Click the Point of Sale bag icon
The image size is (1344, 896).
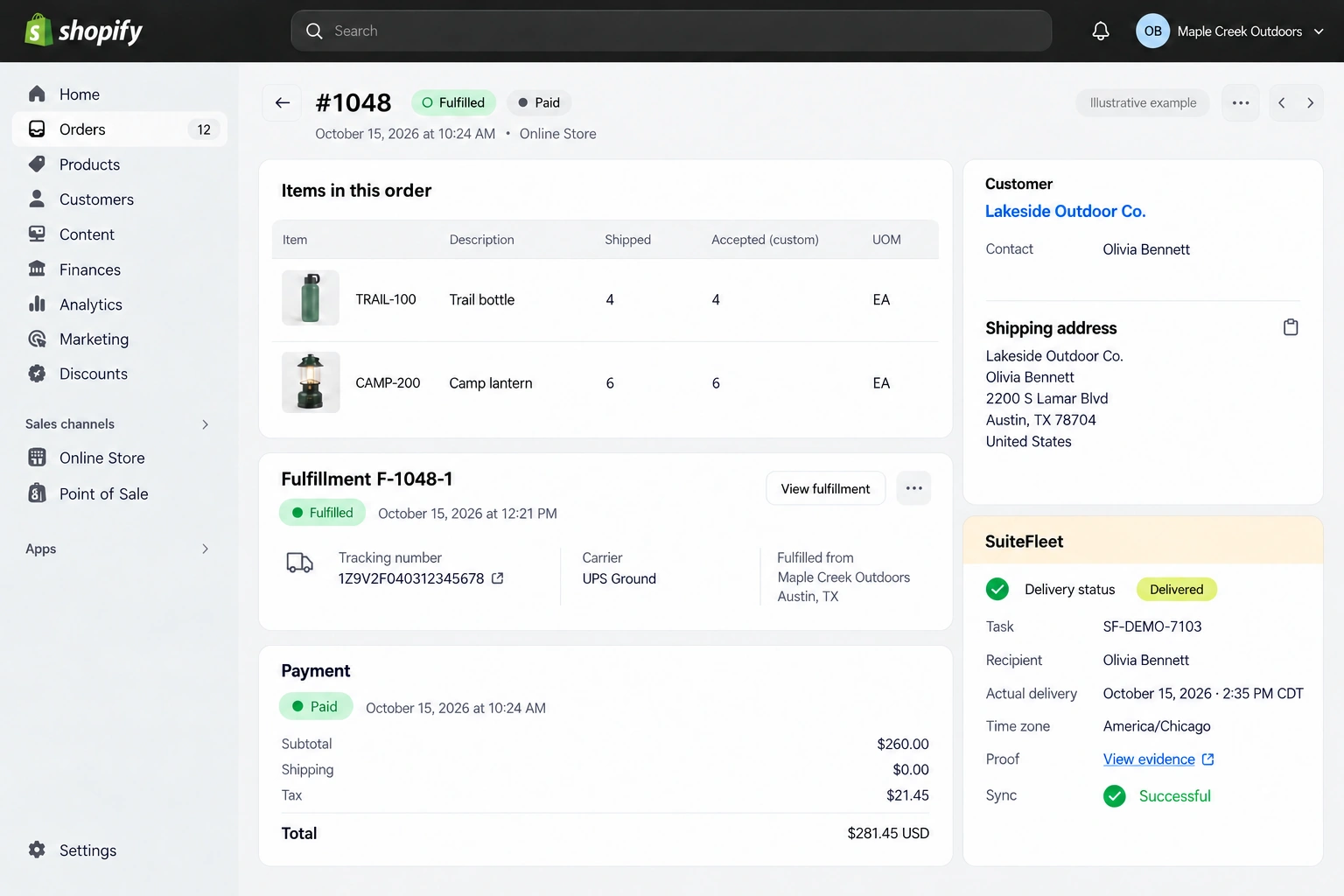tap(37, 493)
